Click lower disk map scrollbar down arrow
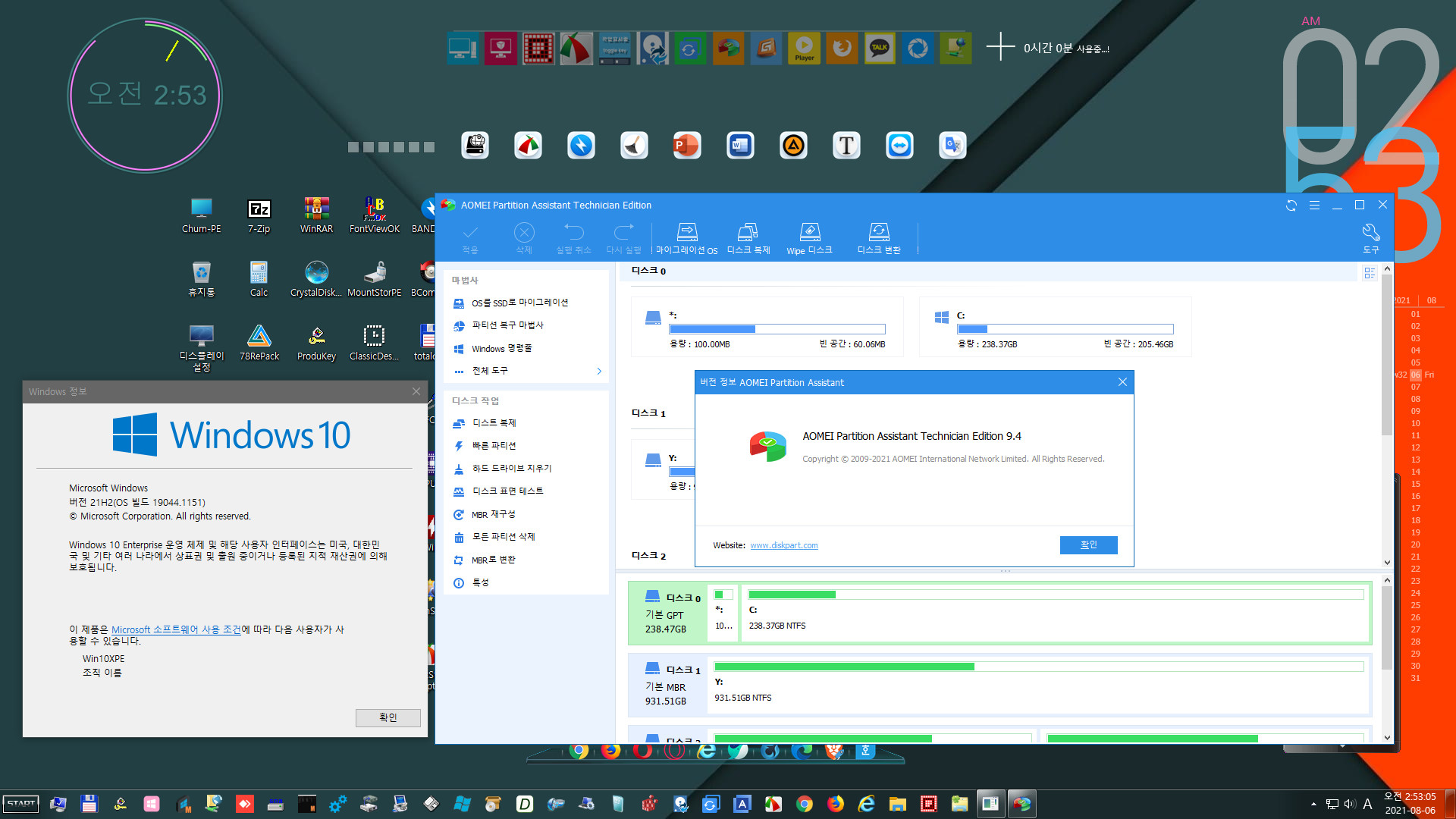Screen dimensions: 1456x819 [1387, 738]
